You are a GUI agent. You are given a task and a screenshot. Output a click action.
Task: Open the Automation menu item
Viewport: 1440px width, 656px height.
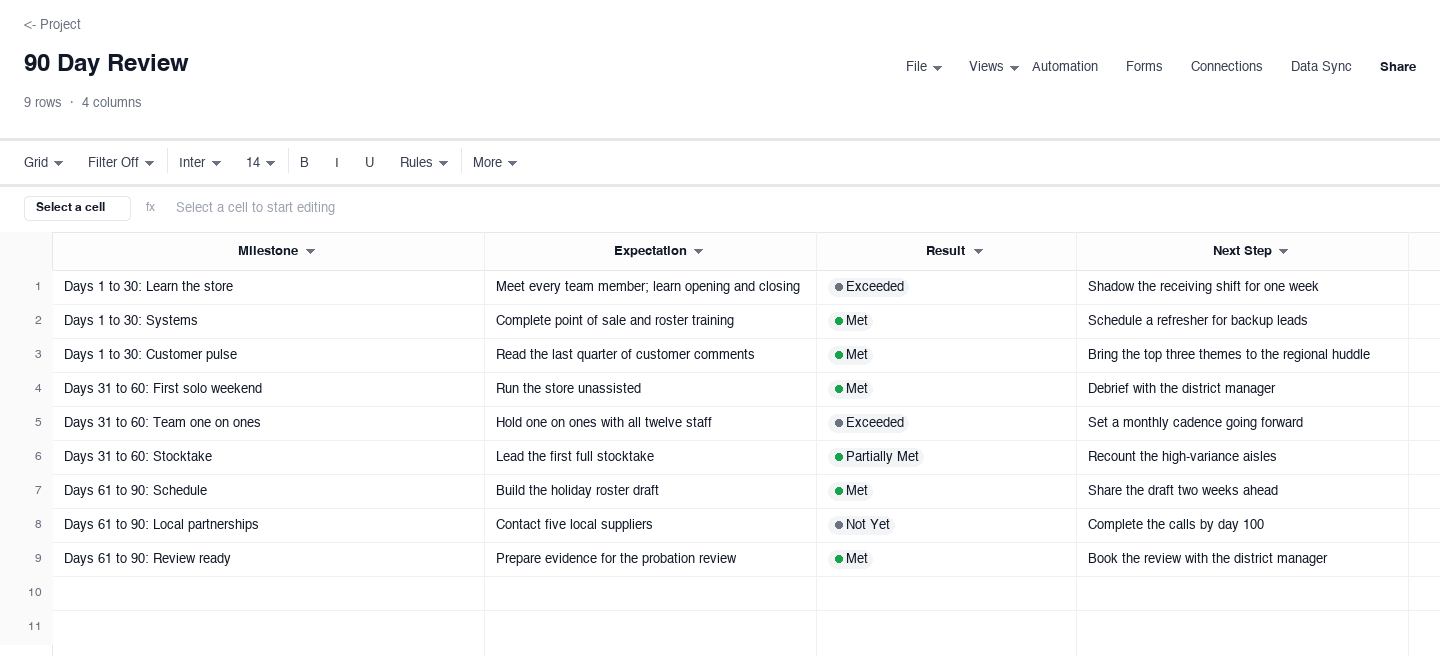click(x=1065, y=67)
